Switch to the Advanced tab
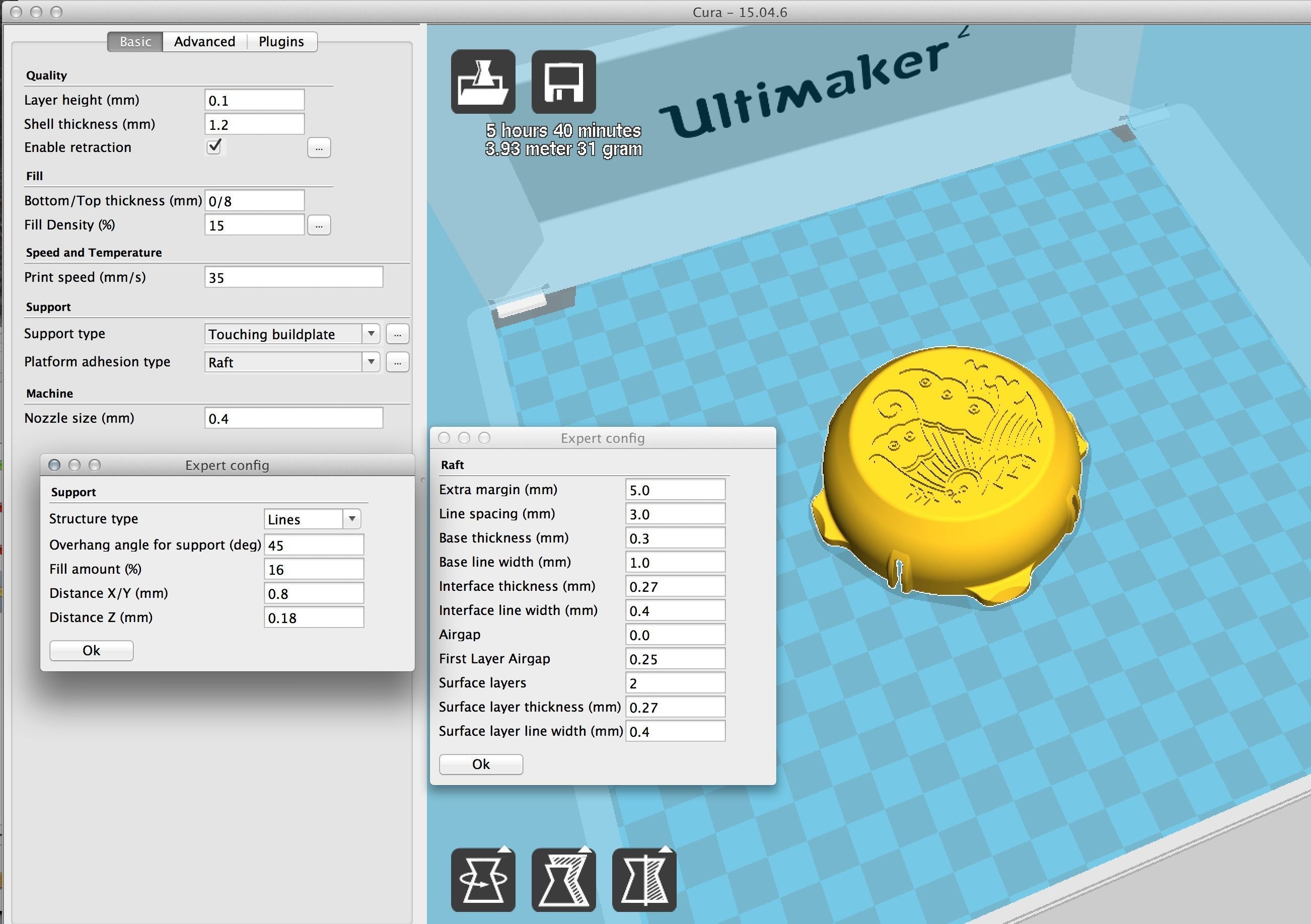 click(x=204, y=42)
